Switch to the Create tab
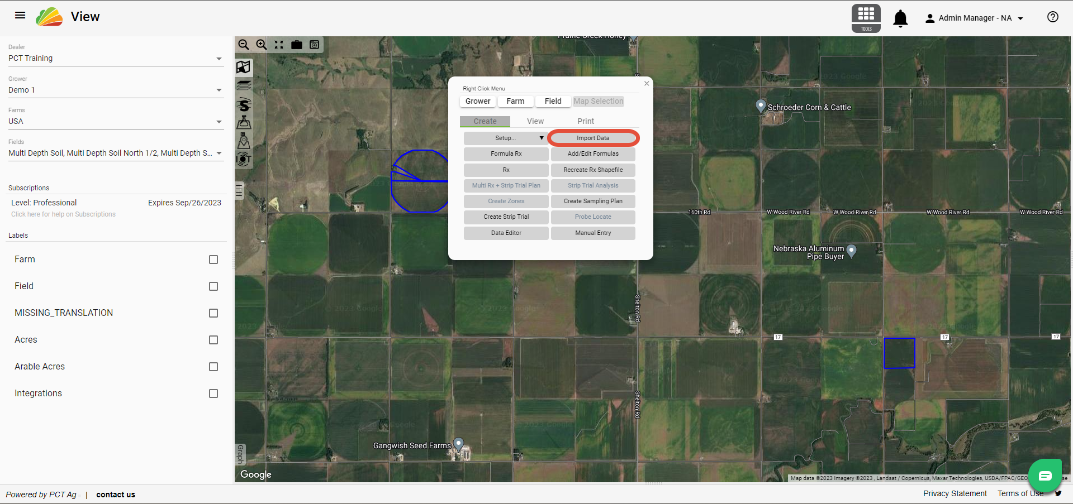This screenshot has width=1073, height=504. point(484,121)
